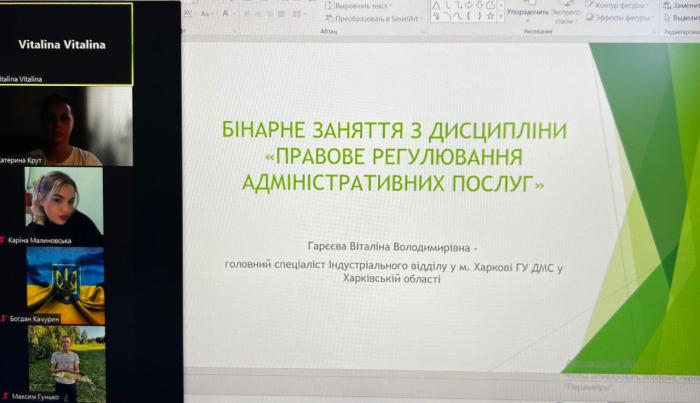Open the Контур фигуры dropdown
Screen dimensions: 700x403
[617, 5]
